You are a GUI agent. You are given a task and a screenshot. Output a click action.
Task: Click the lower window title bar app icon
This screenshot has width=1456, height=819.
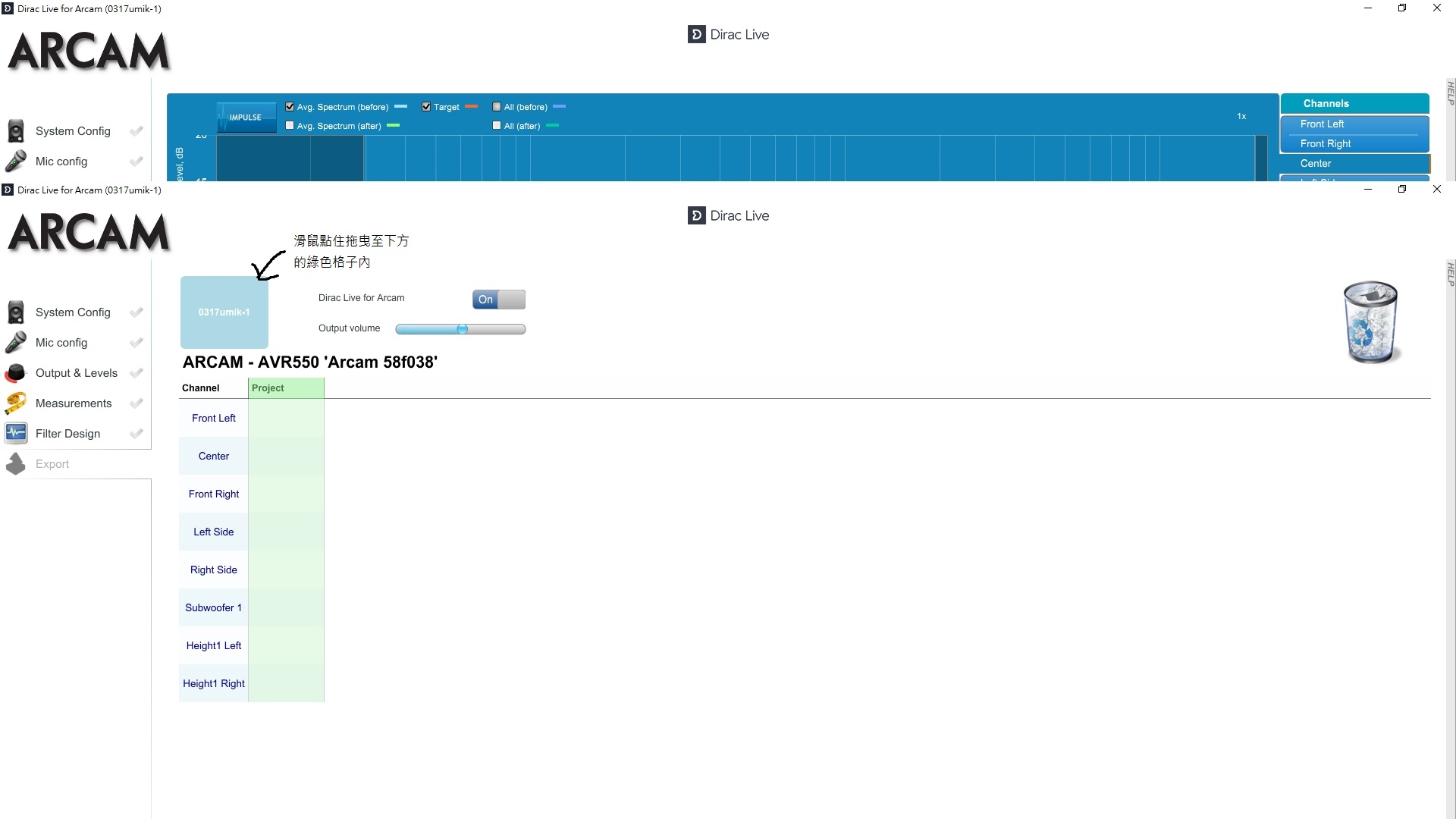point(8,190)
